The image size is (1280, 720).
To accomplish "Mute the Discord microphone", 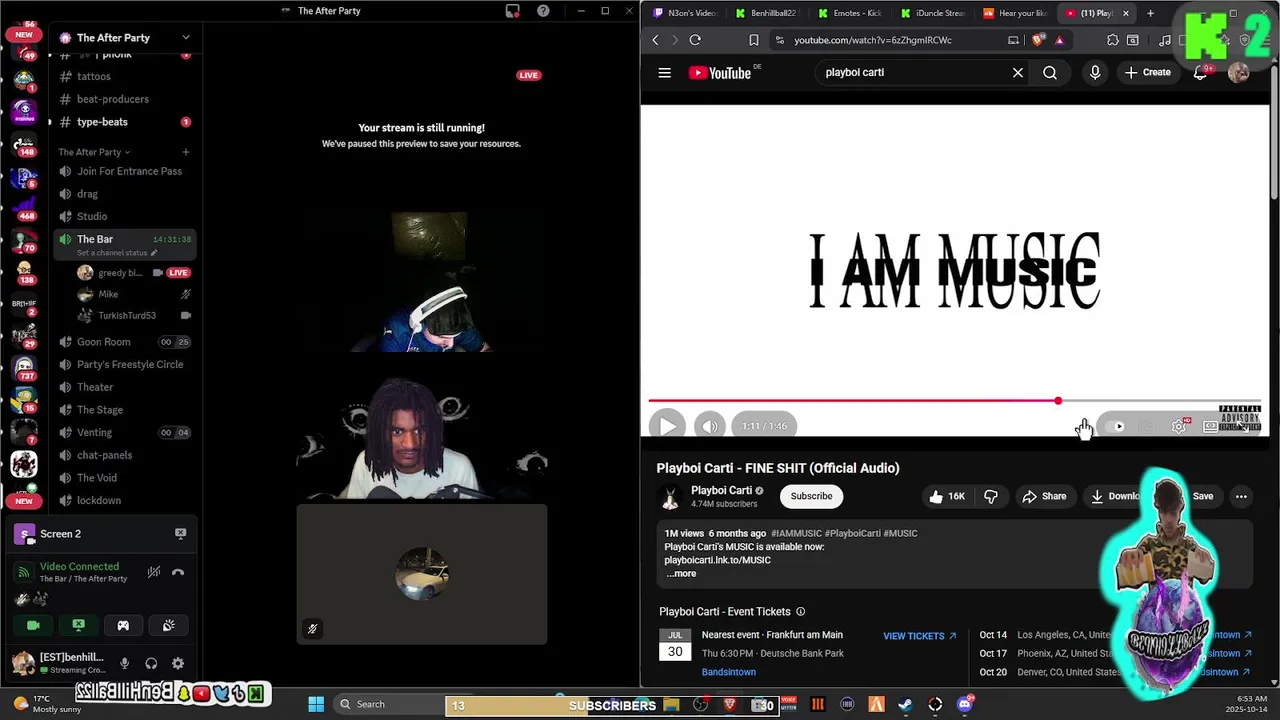I will pyautogui.click(x=124, y=663).
